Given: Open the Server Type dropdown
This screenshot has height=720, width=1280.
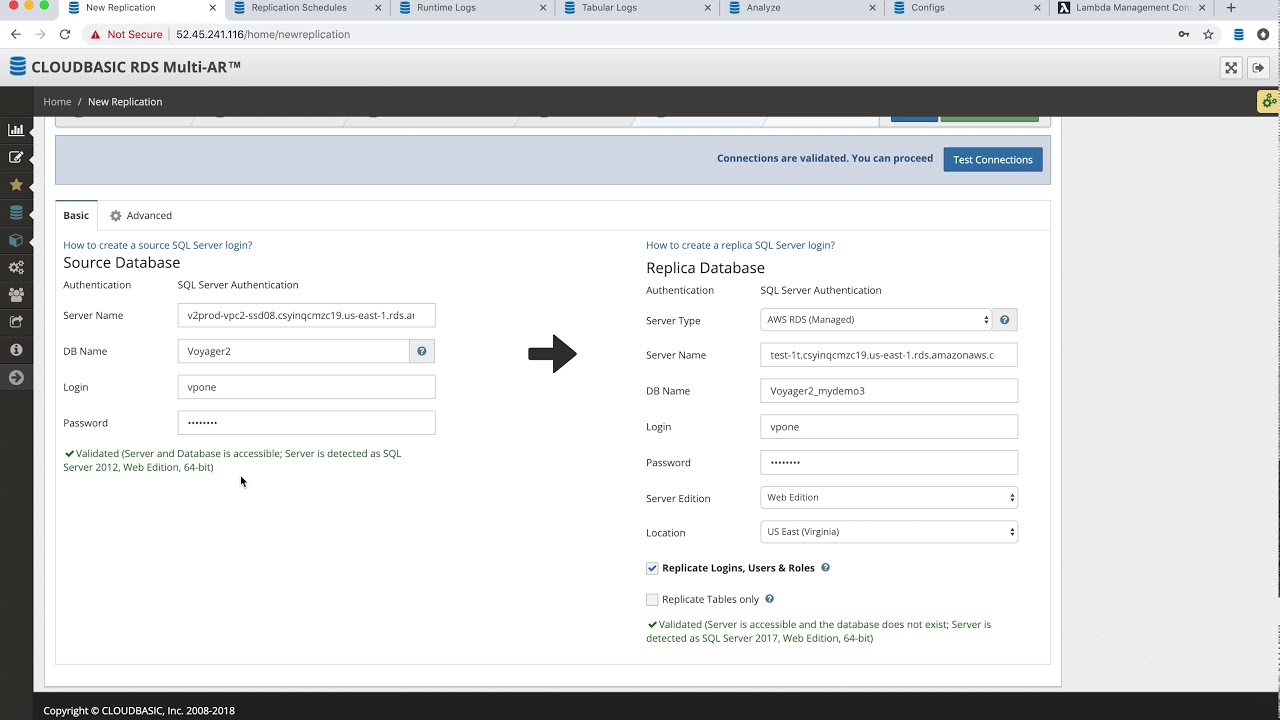Looking at the screenshot, I should (876, 320).
